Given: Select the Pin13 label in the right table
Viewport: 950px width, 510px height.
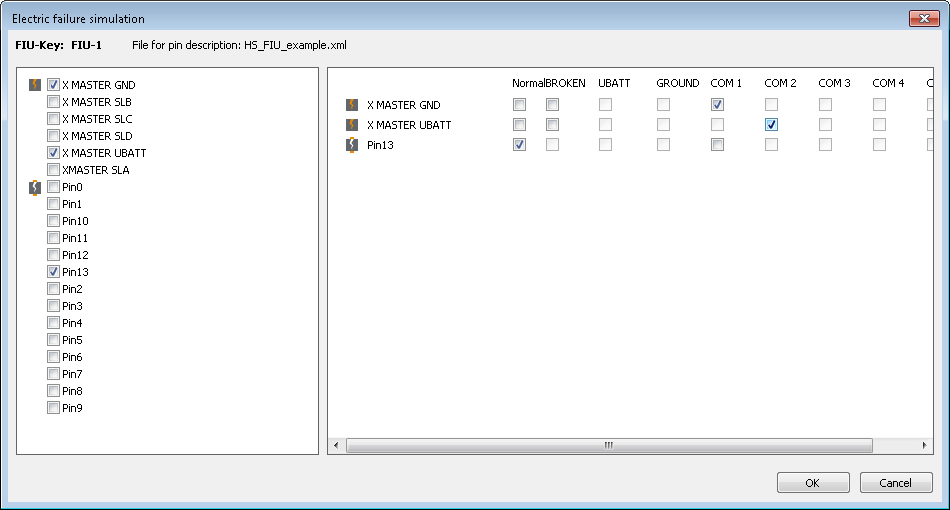Looking at the screenshot, I should (x=380, y=145).
